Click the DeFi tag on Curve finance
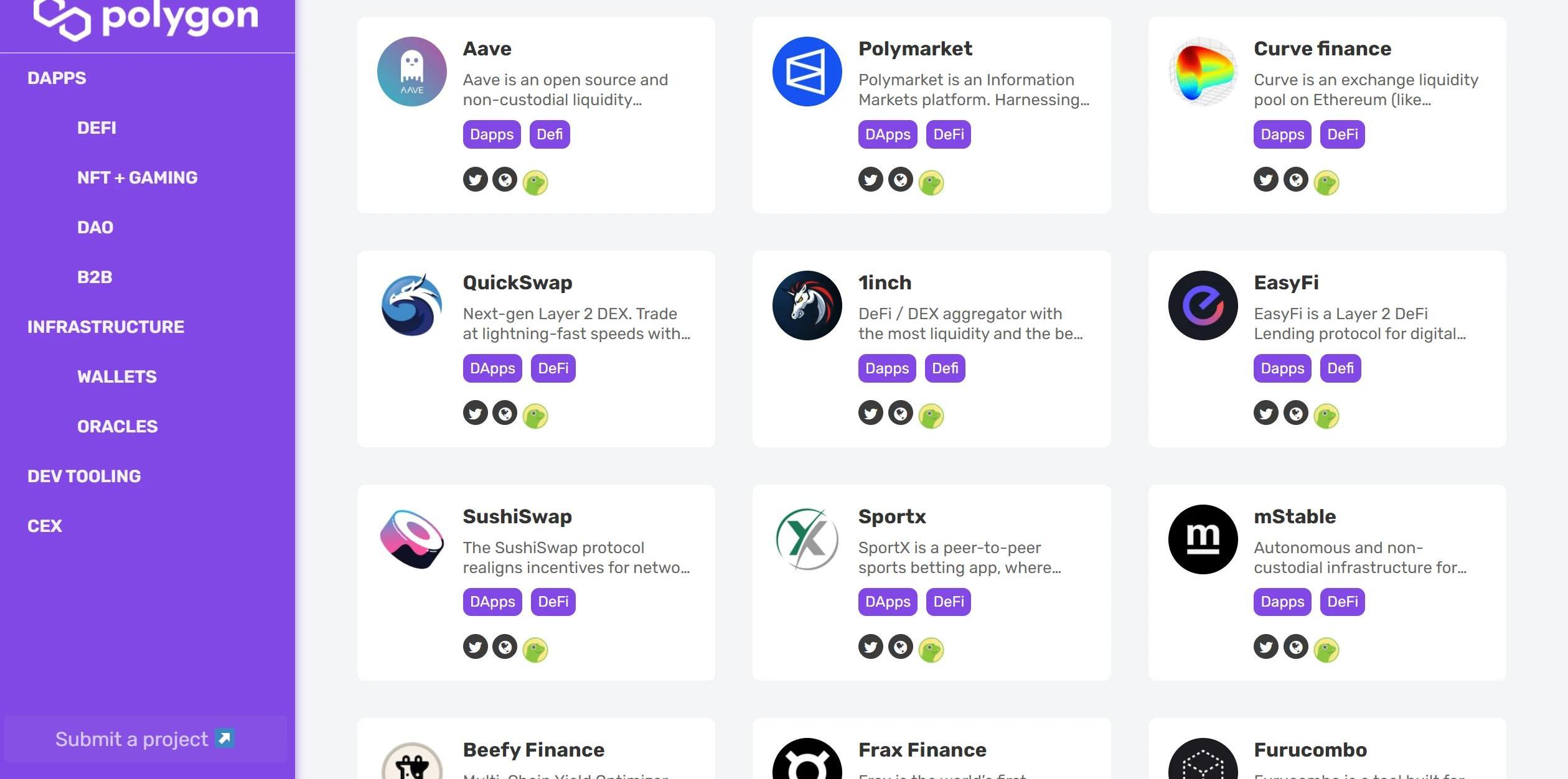This screenshot has height=779, width=1568. pyautogui.click(x=1342, y=134)
